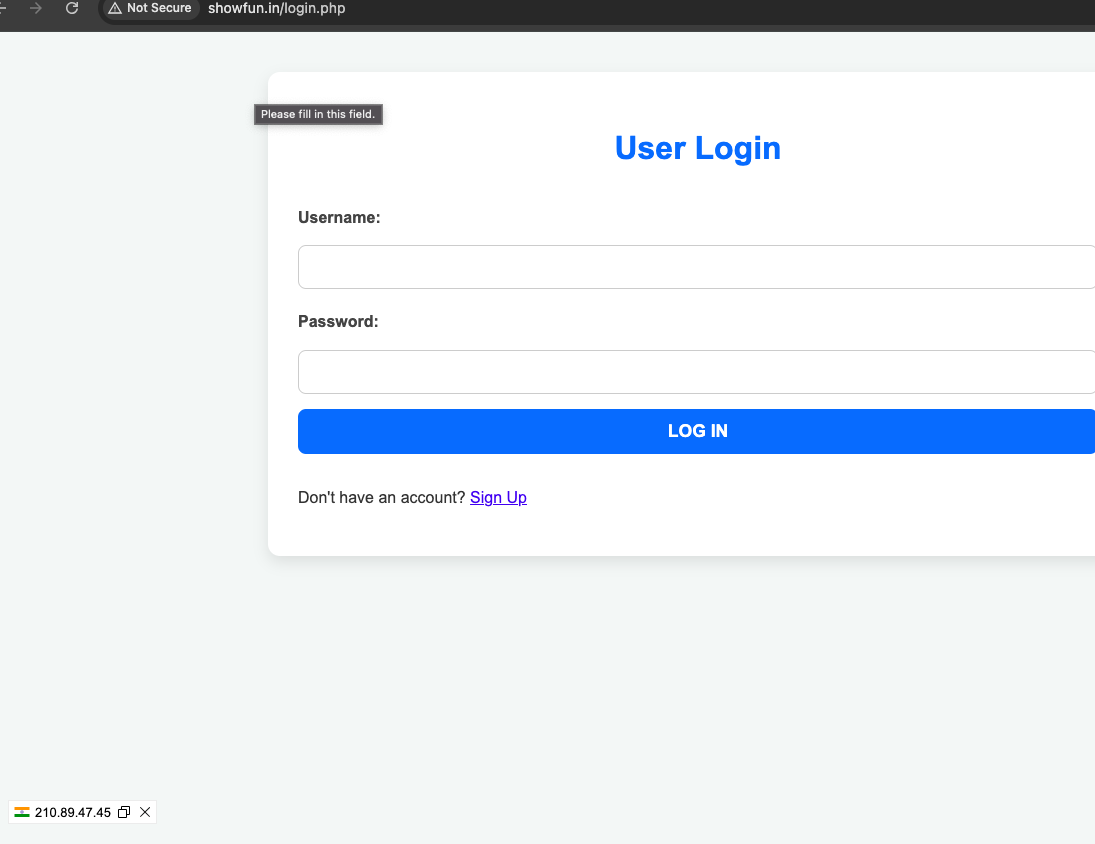
Task: Click the "Not Secure" label text
Action: [x=159, y=8]
